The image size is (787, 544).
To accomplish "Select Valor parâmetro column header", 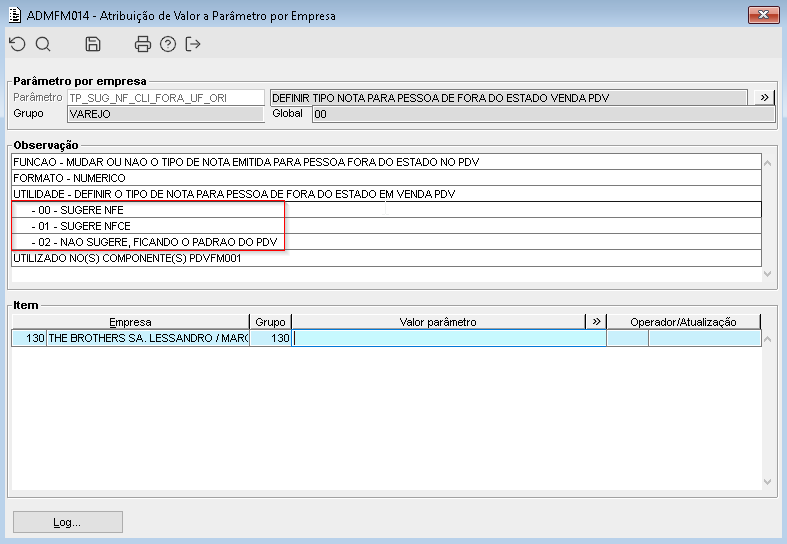I will pyautogui.click(x=438, y=322).
